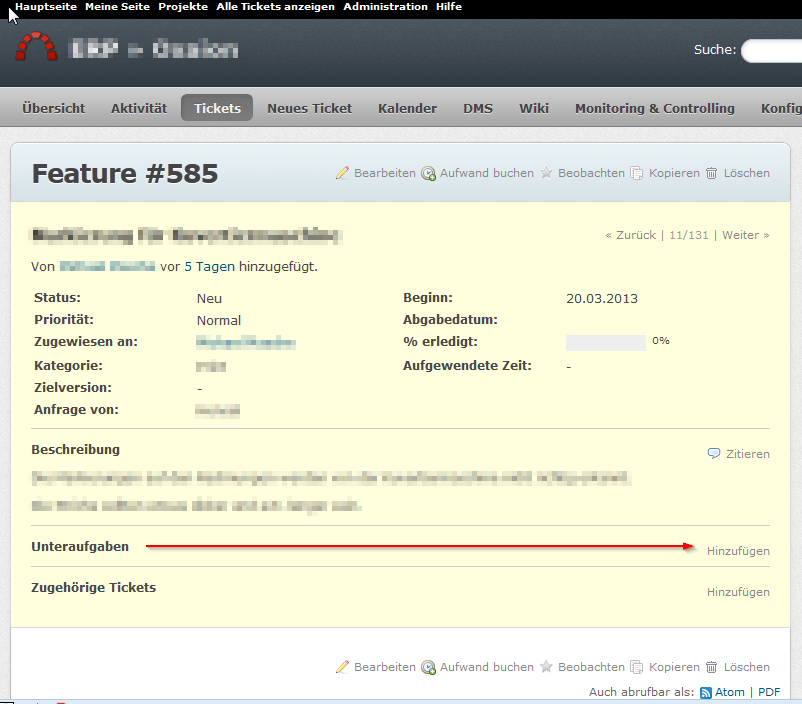Open the Tickets tab

point(217,108)
